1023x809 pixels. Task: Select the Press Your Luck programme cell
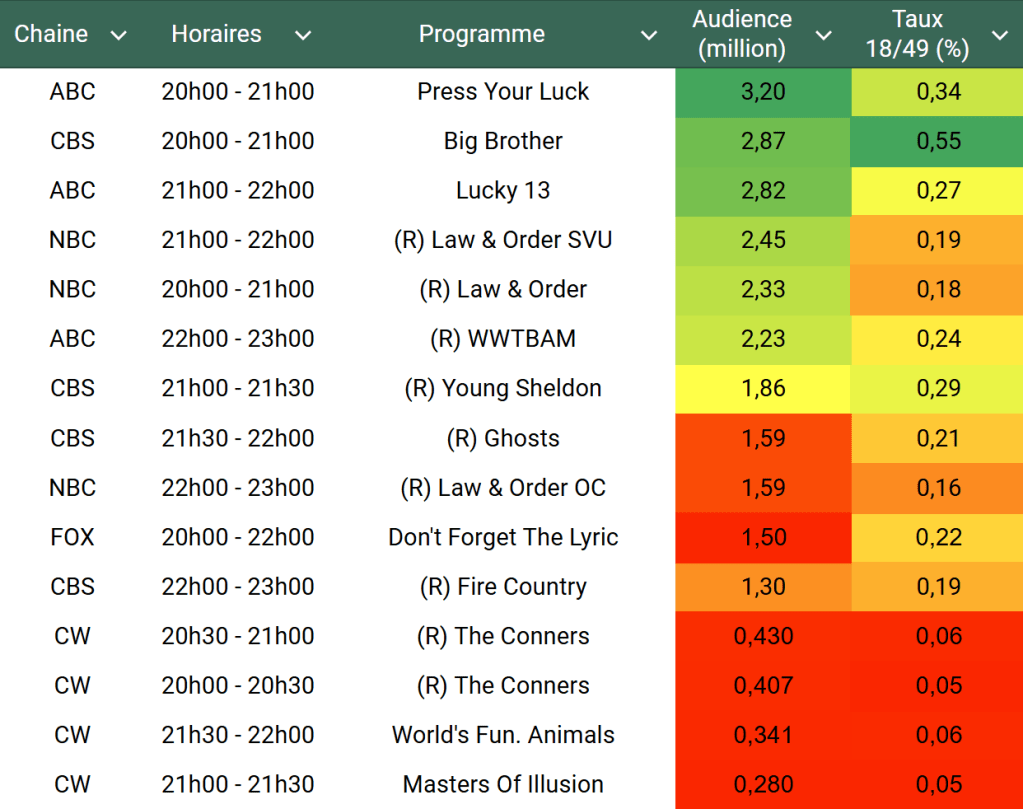(503, 92)
